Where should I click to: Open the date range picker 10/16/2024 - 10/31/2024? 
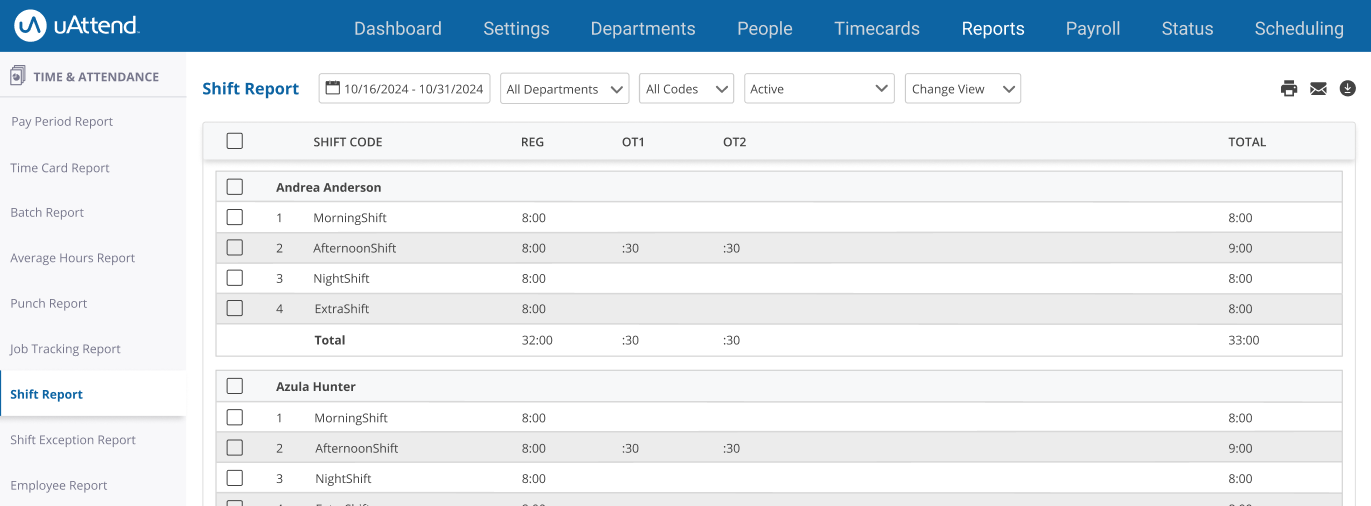(x=405, y=88)
